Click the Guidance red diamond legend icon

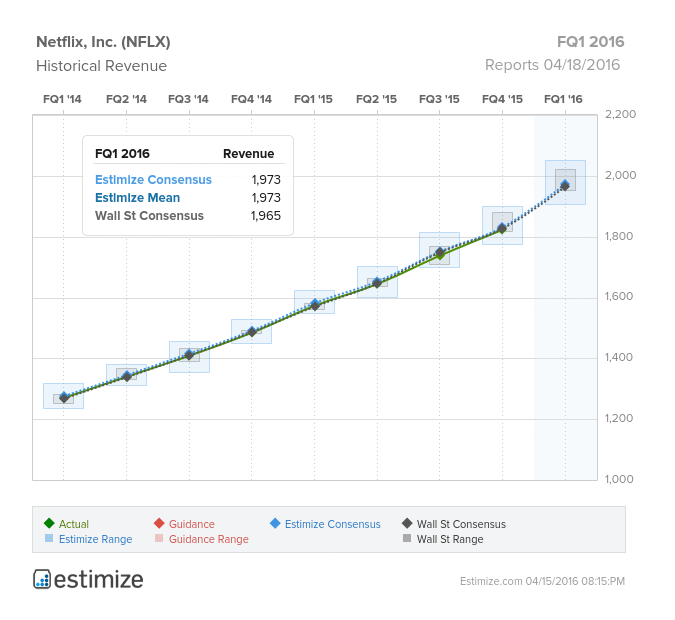pyautogui.click(x=159, y=523)
